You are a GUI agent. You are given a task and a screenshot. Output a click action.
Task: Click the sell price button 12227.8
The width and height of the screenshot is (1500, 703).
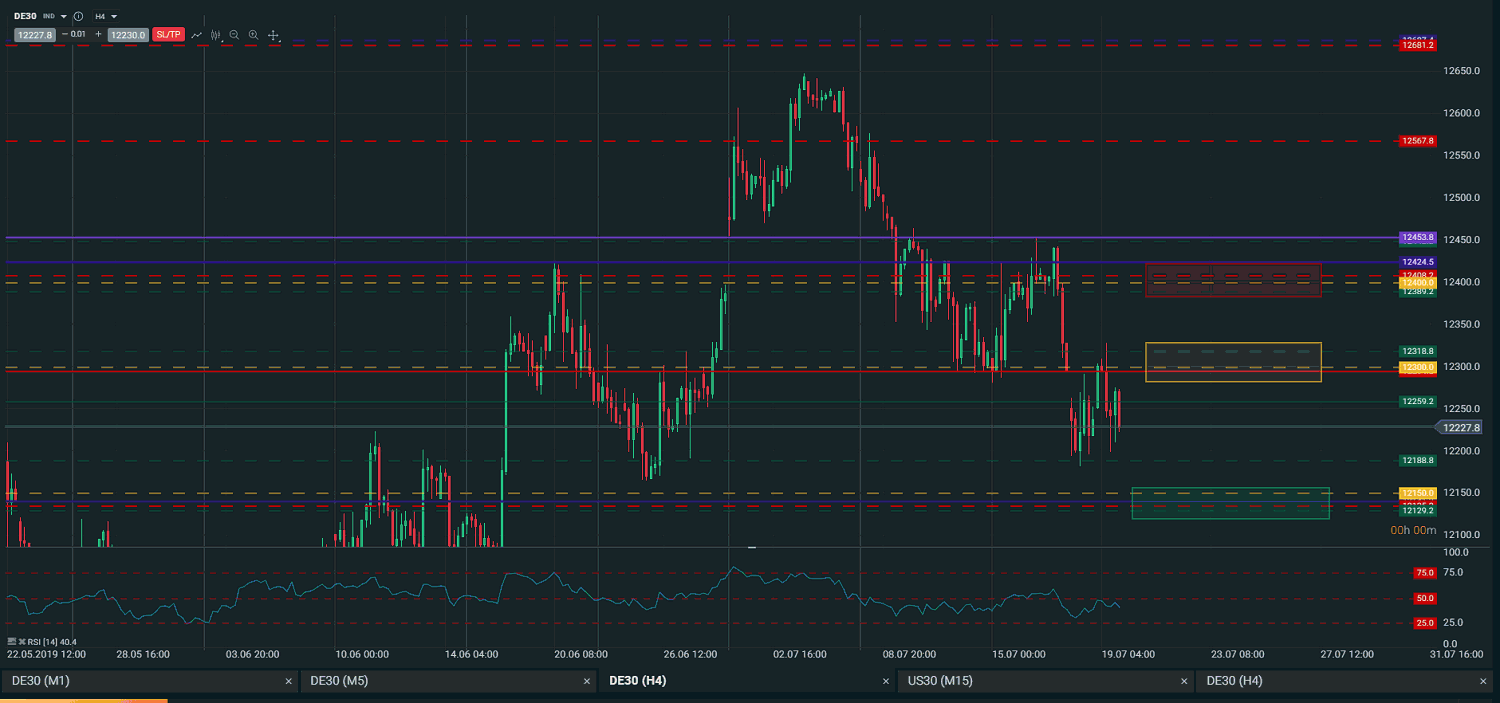pyautogui.click(x=35, y=35)
